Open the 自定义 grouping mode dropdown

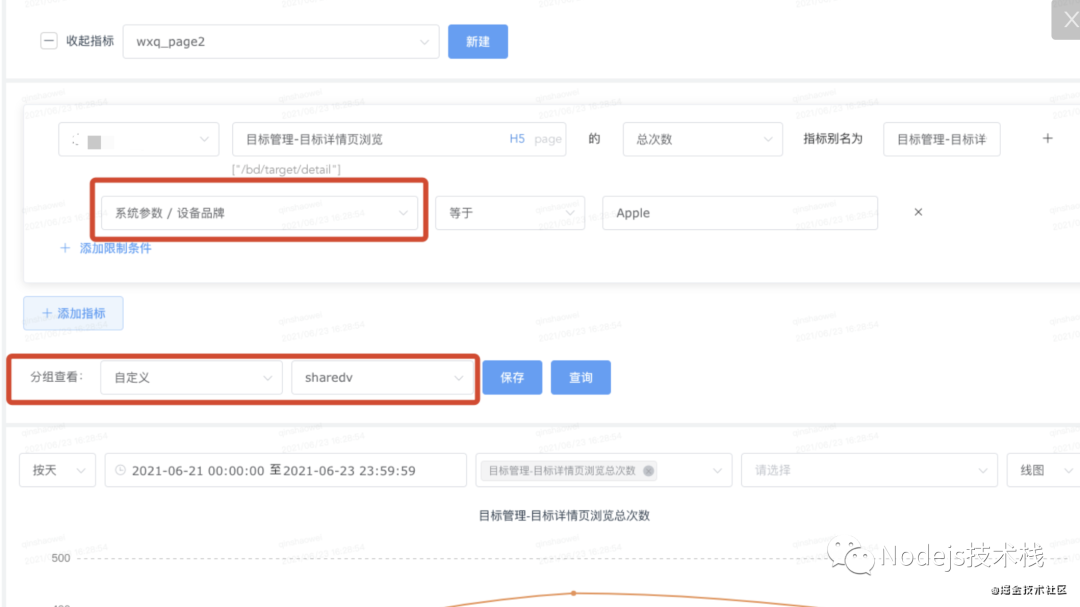click(190, 377)
